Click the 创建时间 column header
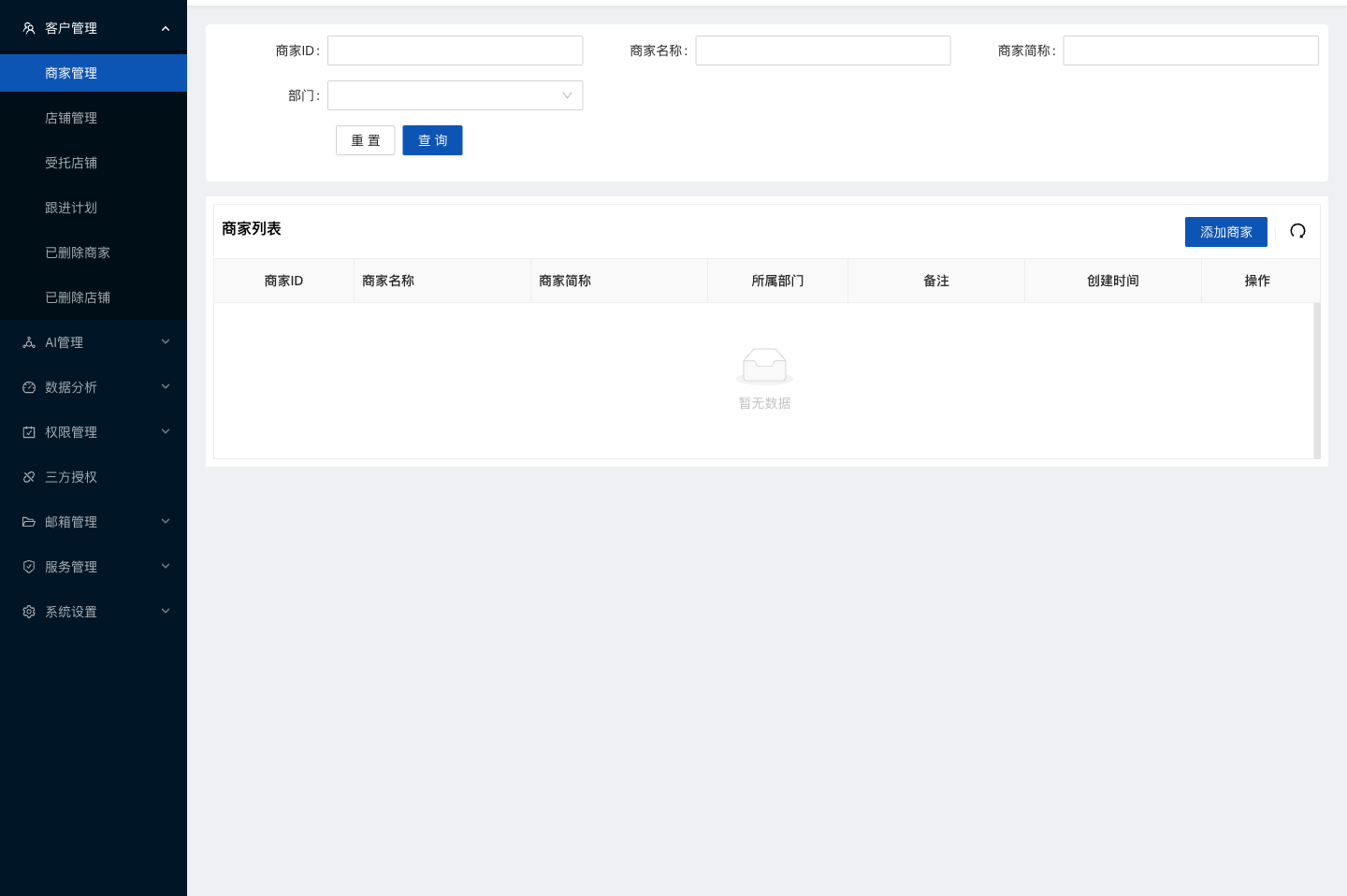The width and height of the screenshot is (1347, 896). tap(1113, 281)
